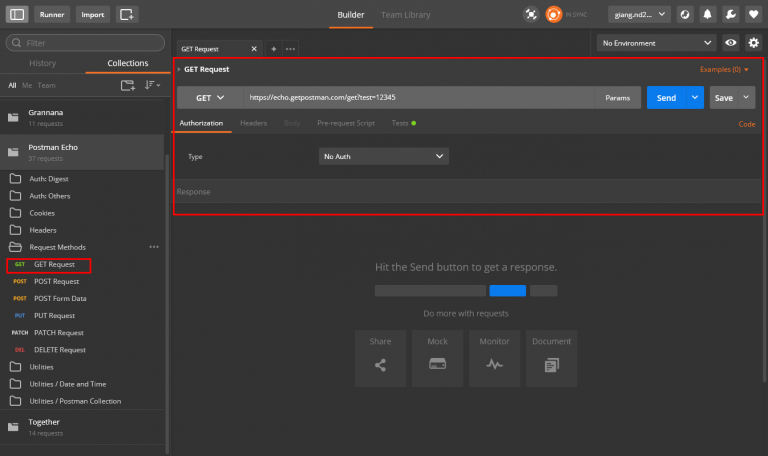Switch to the Headers tab

coord(253,123)
